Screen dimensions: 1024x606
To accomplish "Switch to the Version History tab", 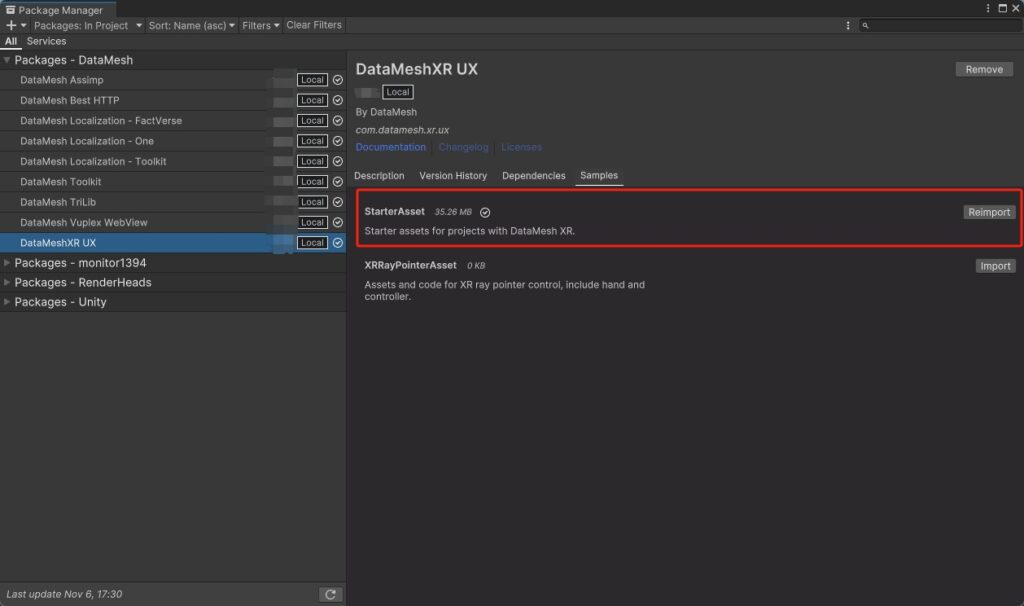I will pos(453,176).
